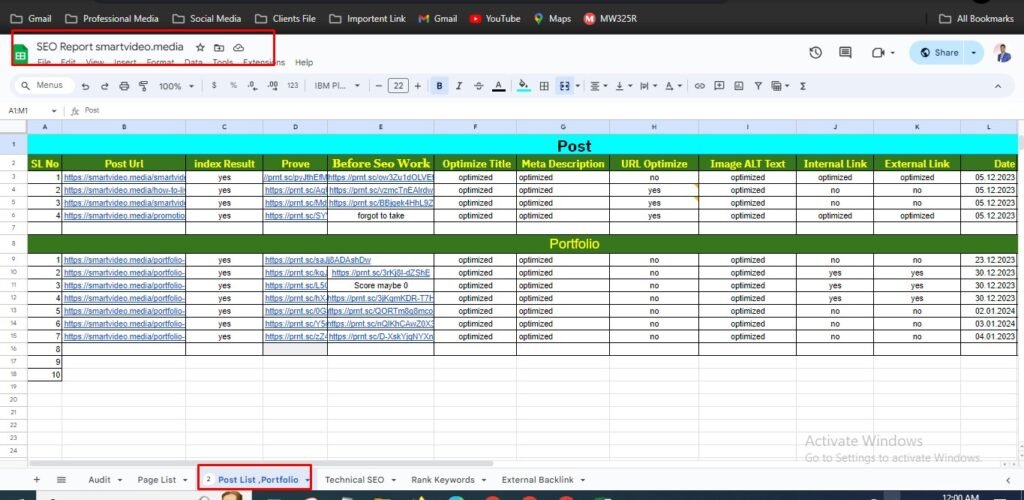Open vertical align dropdown
The width and height of the screenshot is (1024, 500).
623,86
